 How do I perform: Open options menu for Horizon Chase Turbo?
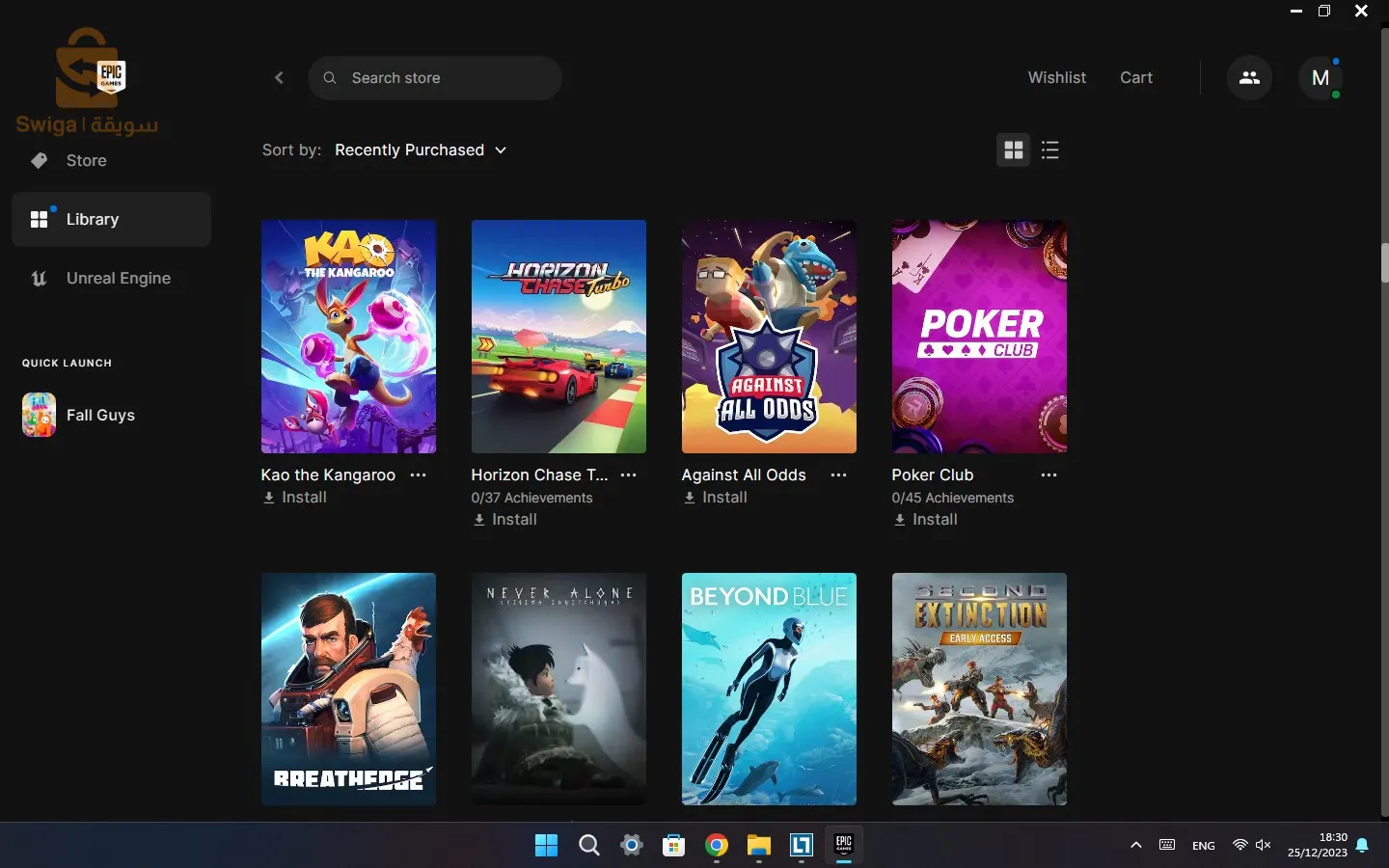click(x=628, y=475)
